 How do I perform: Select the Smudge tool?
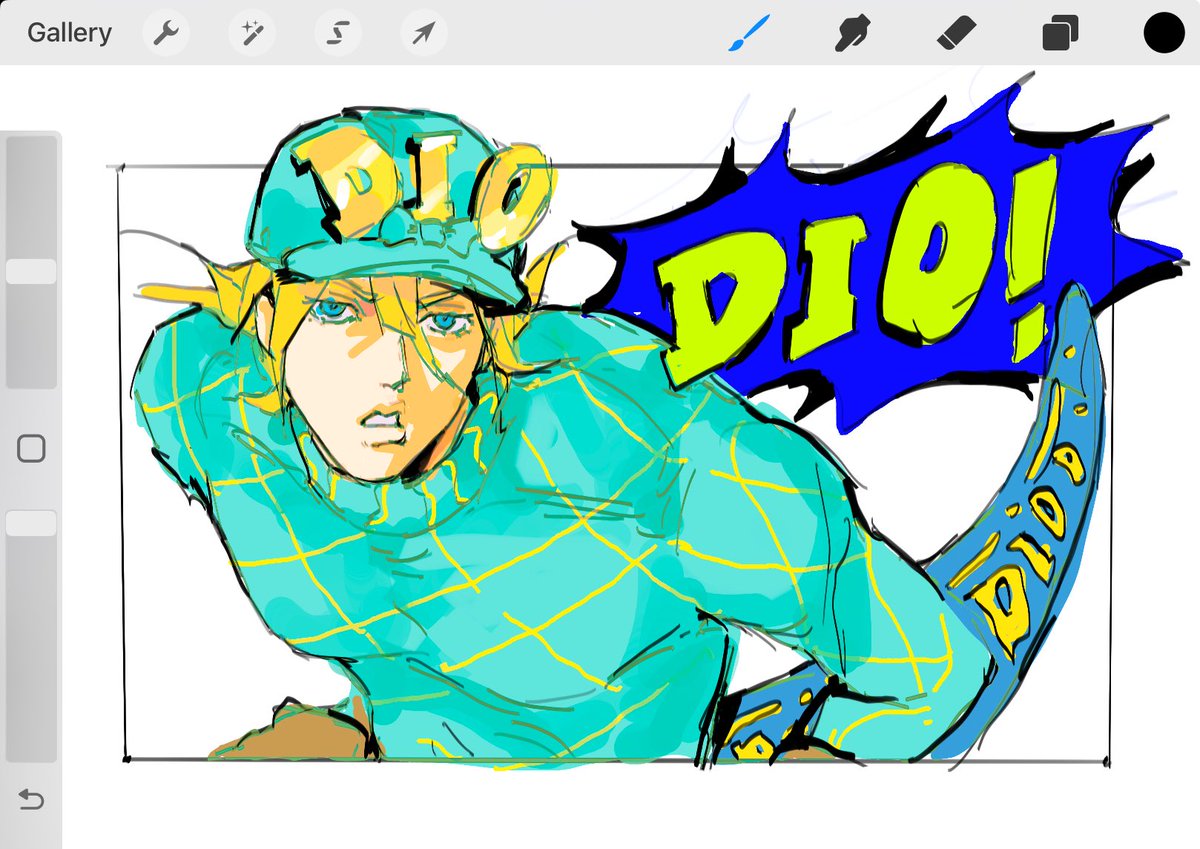854,34
